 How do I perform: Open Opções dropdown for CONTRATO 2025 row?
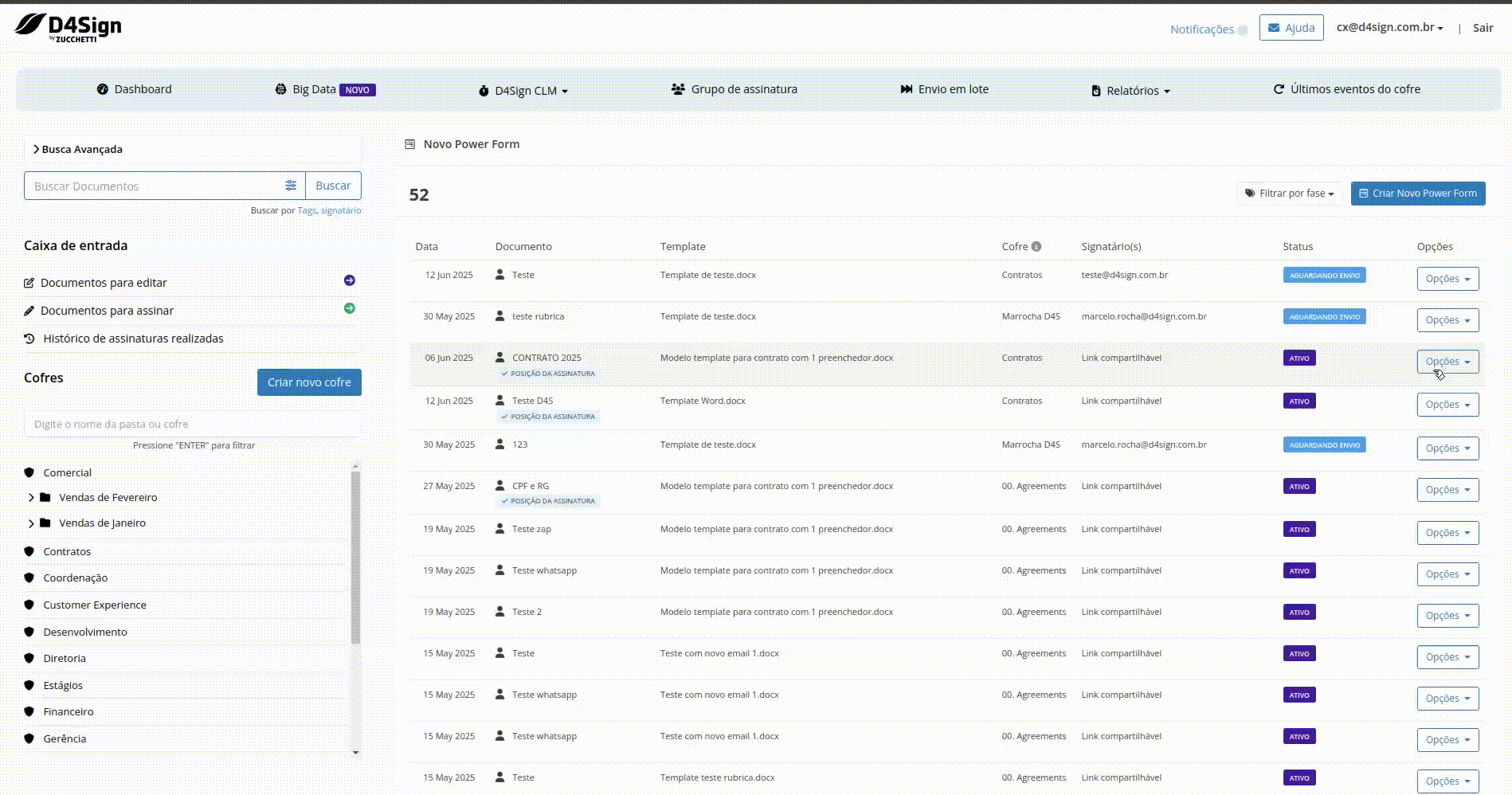click(1447, 362)
